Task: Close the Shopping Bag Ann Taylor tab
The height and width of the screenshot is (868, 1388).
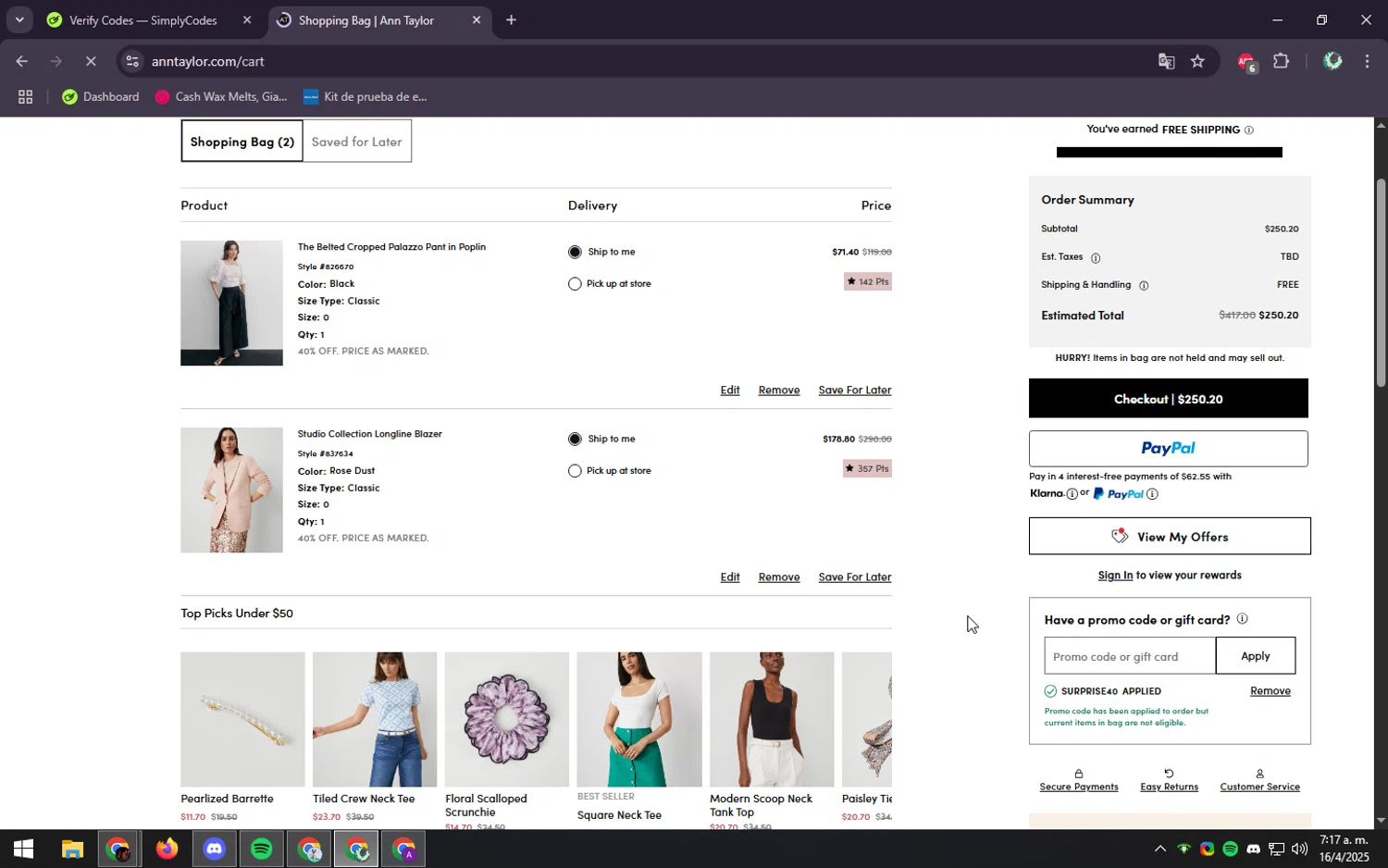Action: (x=476, y=20)
